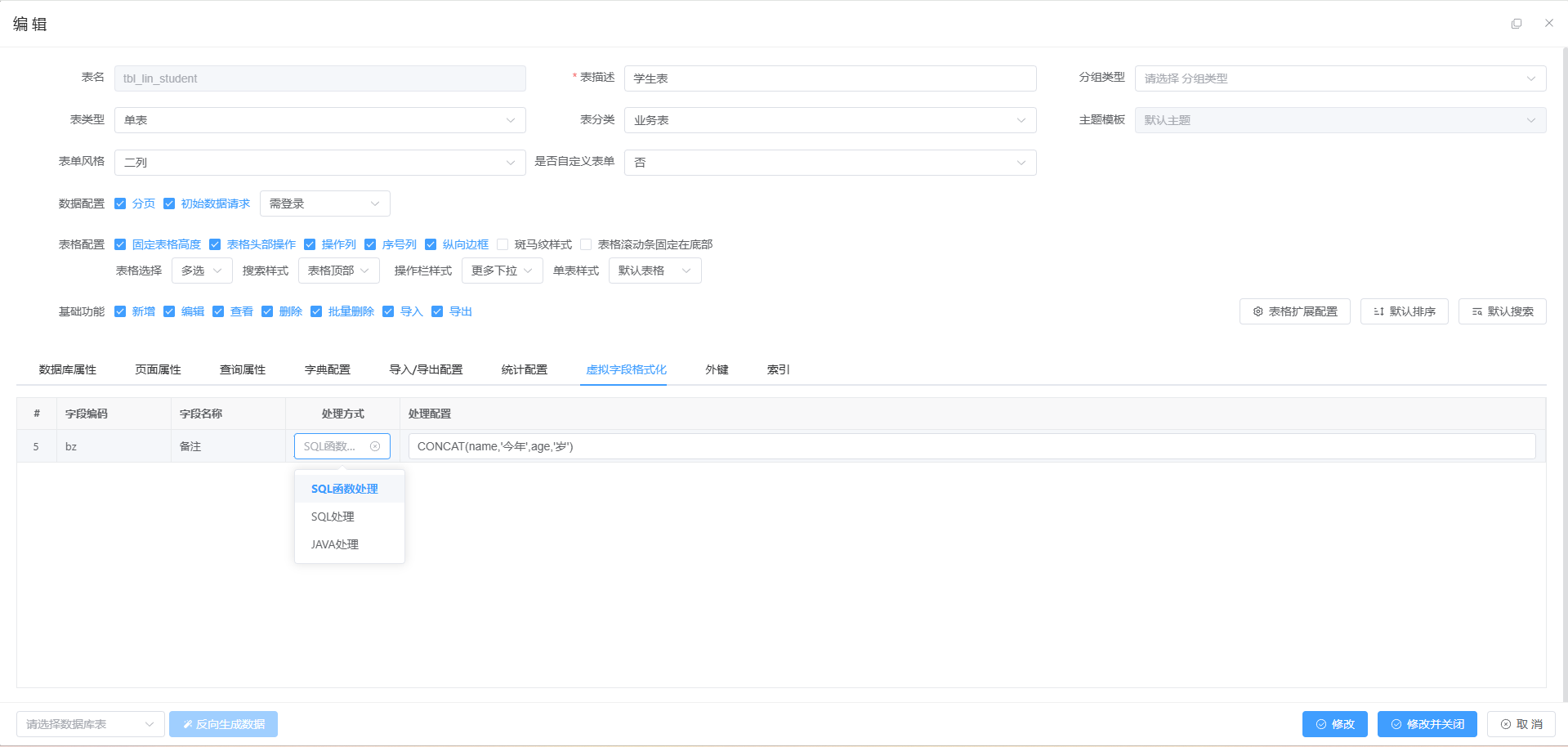Open the 请选择数据库表 dropdown

(x=90, y=724)
